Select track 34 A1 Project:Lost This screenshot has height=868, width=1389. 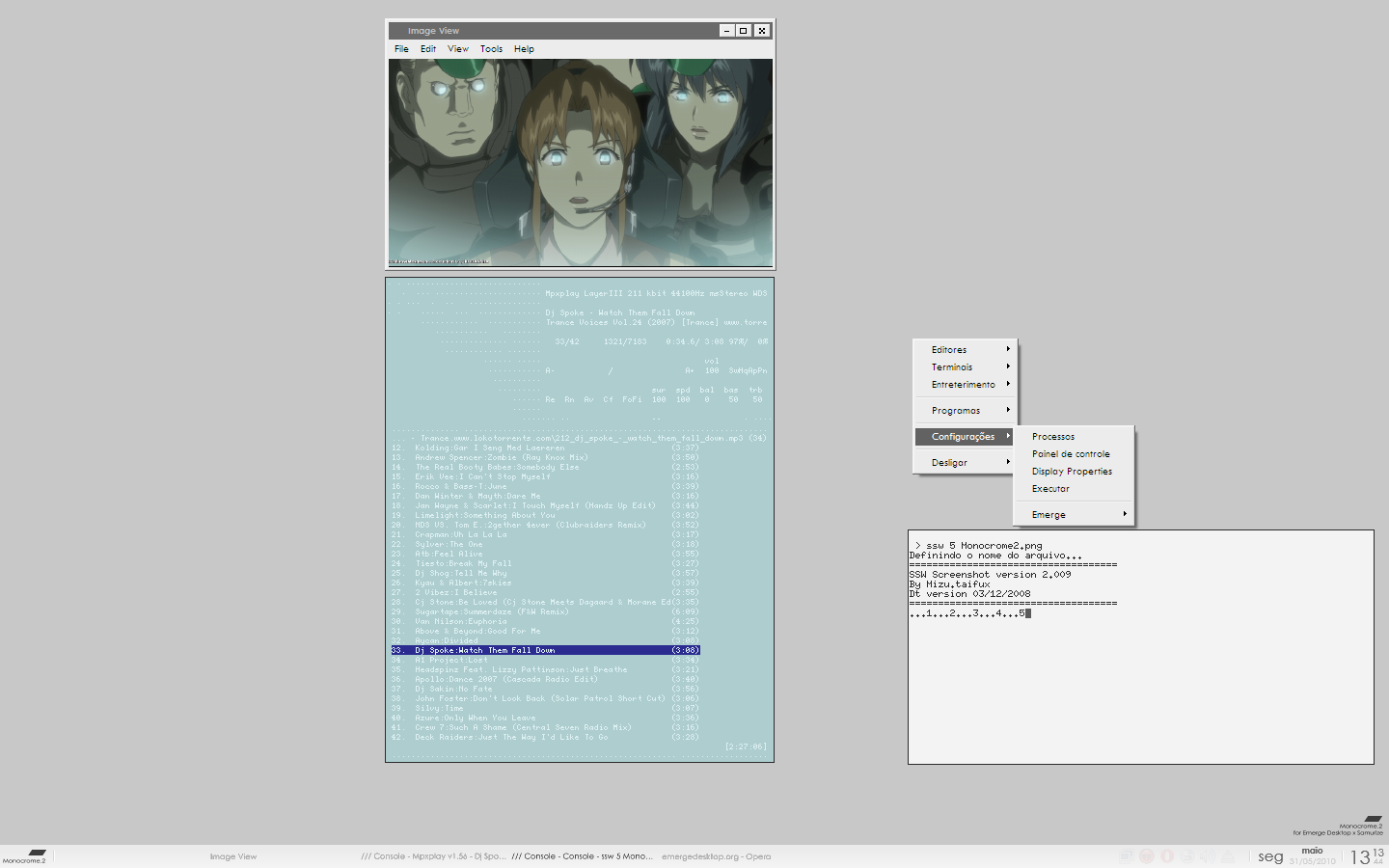545,660
